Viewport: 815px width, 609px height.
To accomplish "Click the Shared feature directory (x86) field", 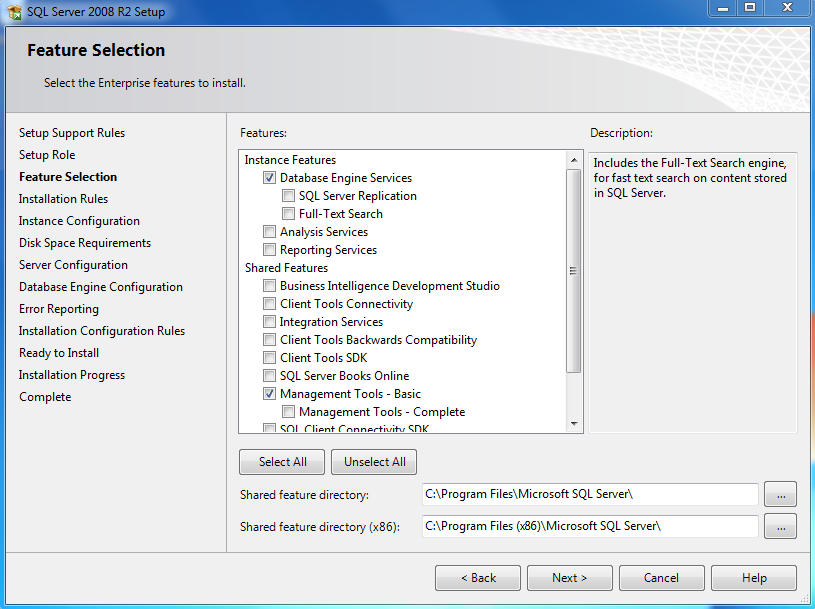I will pos(590,526).
